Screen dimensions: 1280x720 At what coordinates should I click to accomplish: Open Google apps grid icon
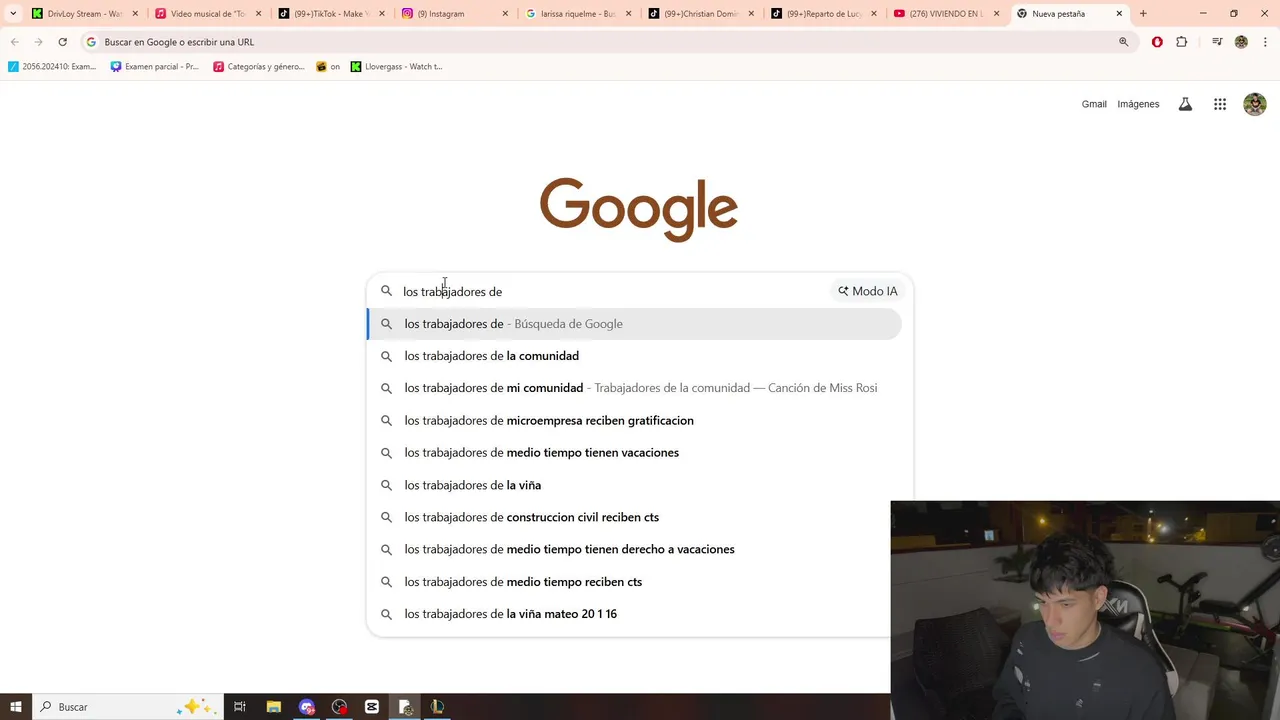click(x=1220, y=104)
